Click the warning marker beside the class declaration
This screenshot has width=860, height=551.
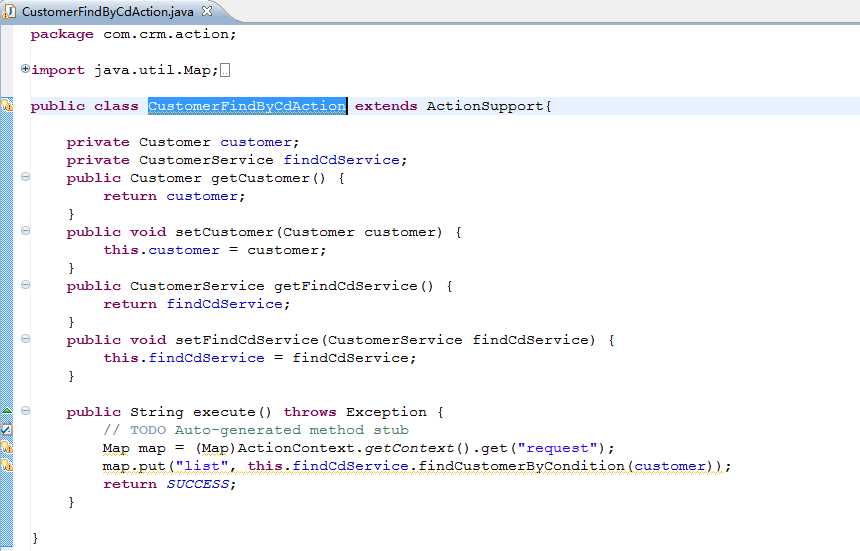pos(7,105)
